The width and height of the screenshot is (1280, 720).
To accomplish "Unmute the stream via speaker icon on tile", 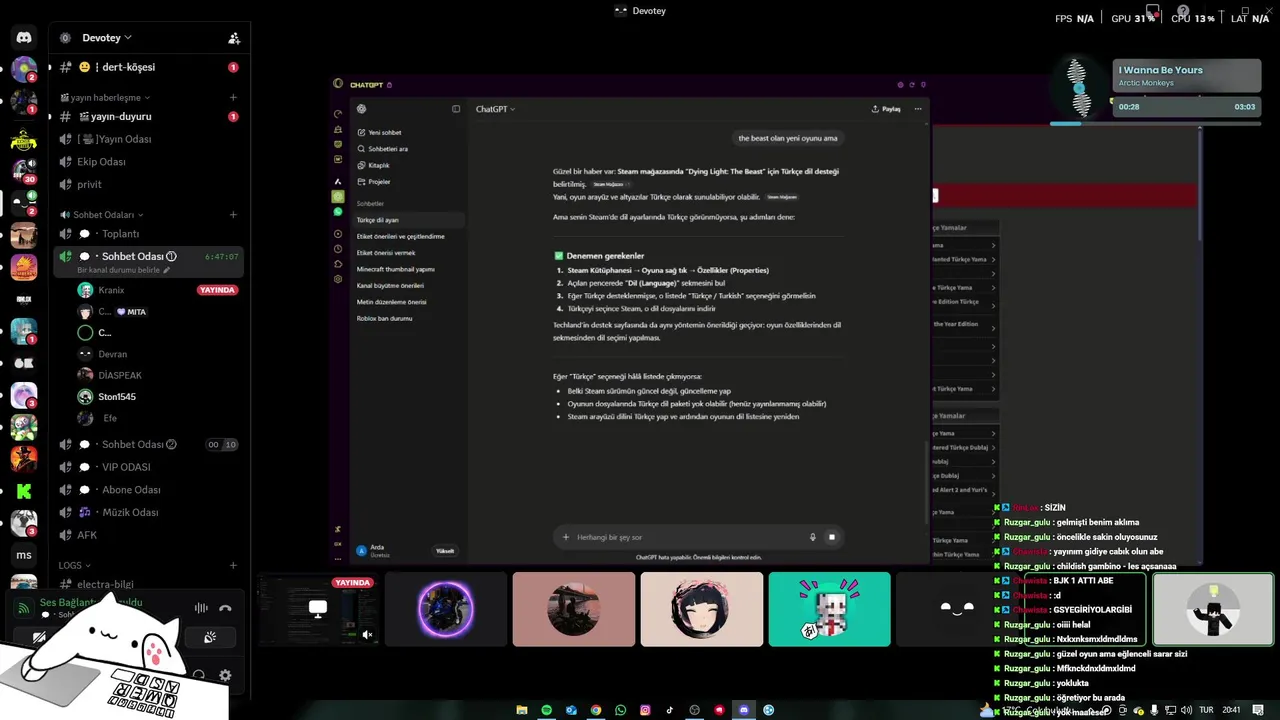I will pos(367,635).
